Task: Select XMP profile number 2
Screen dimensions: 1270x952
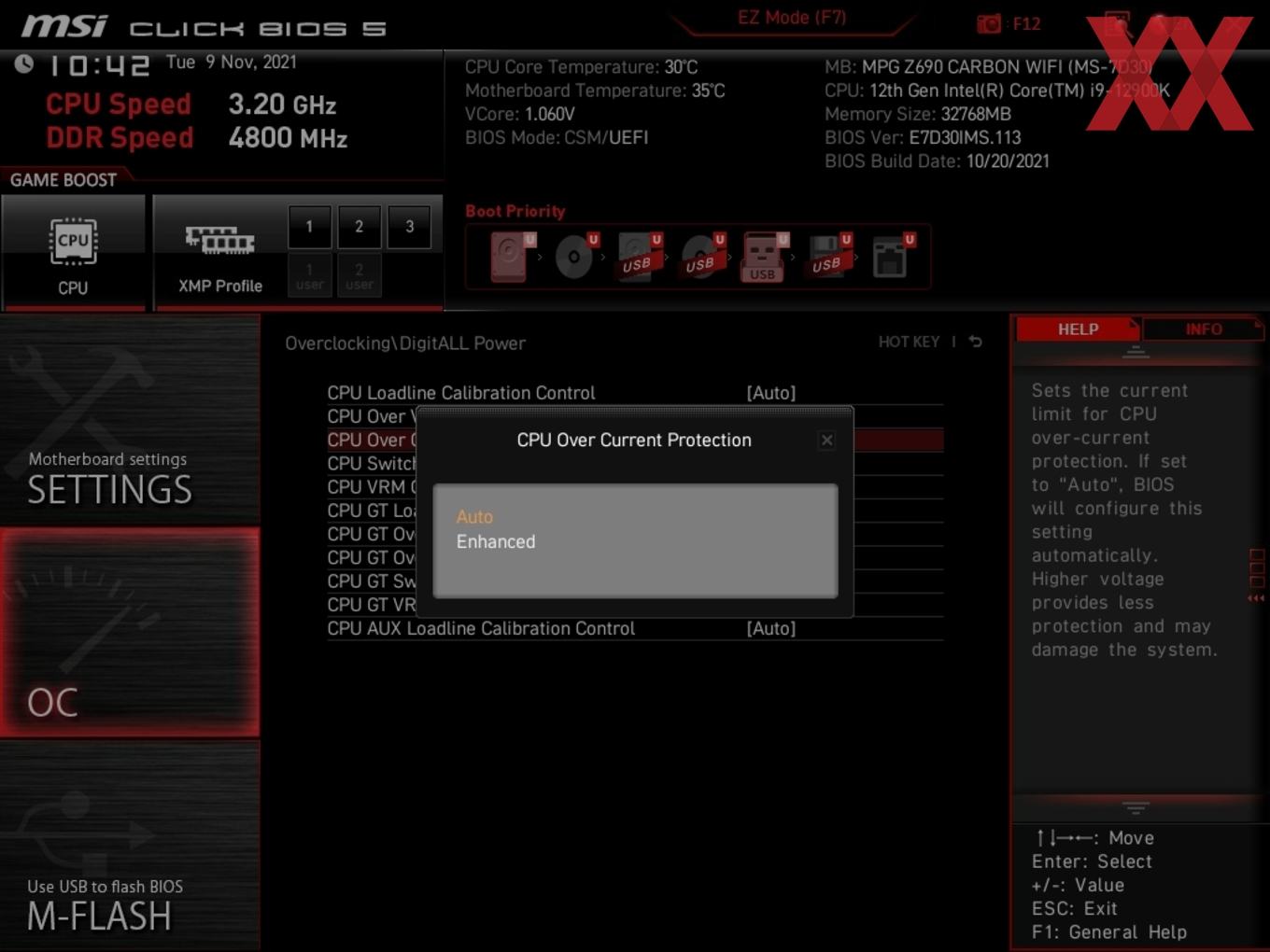Action: coord(359,227)
